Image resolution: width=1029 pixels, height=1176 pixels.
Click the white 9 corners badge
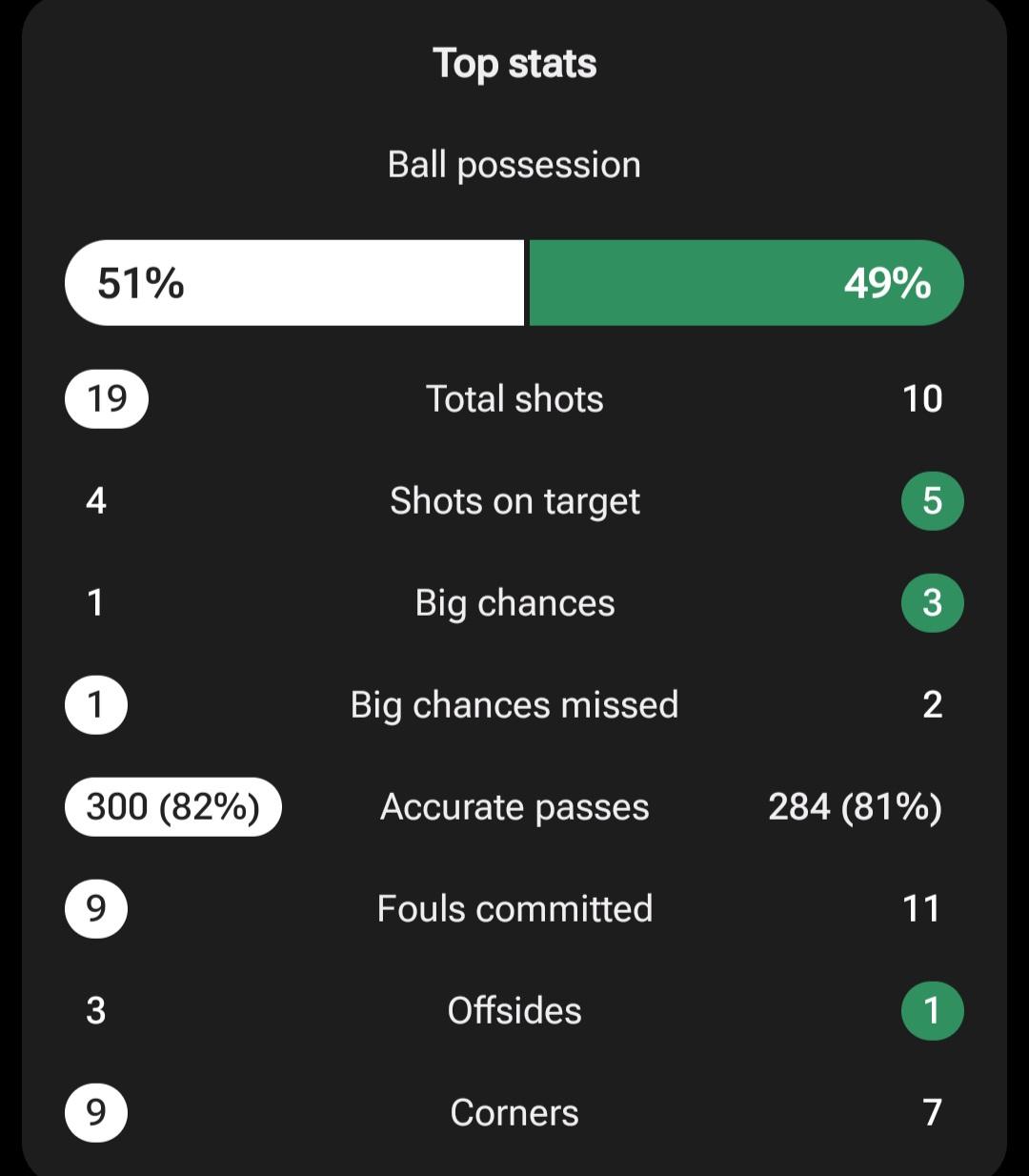95,1113
